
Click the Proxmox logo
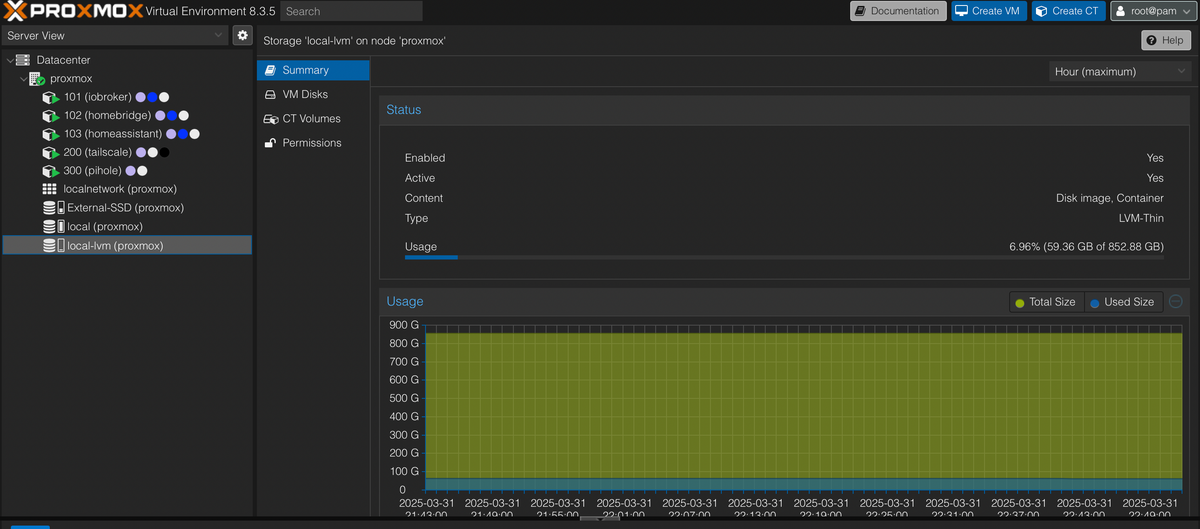(x=72, y=11)
